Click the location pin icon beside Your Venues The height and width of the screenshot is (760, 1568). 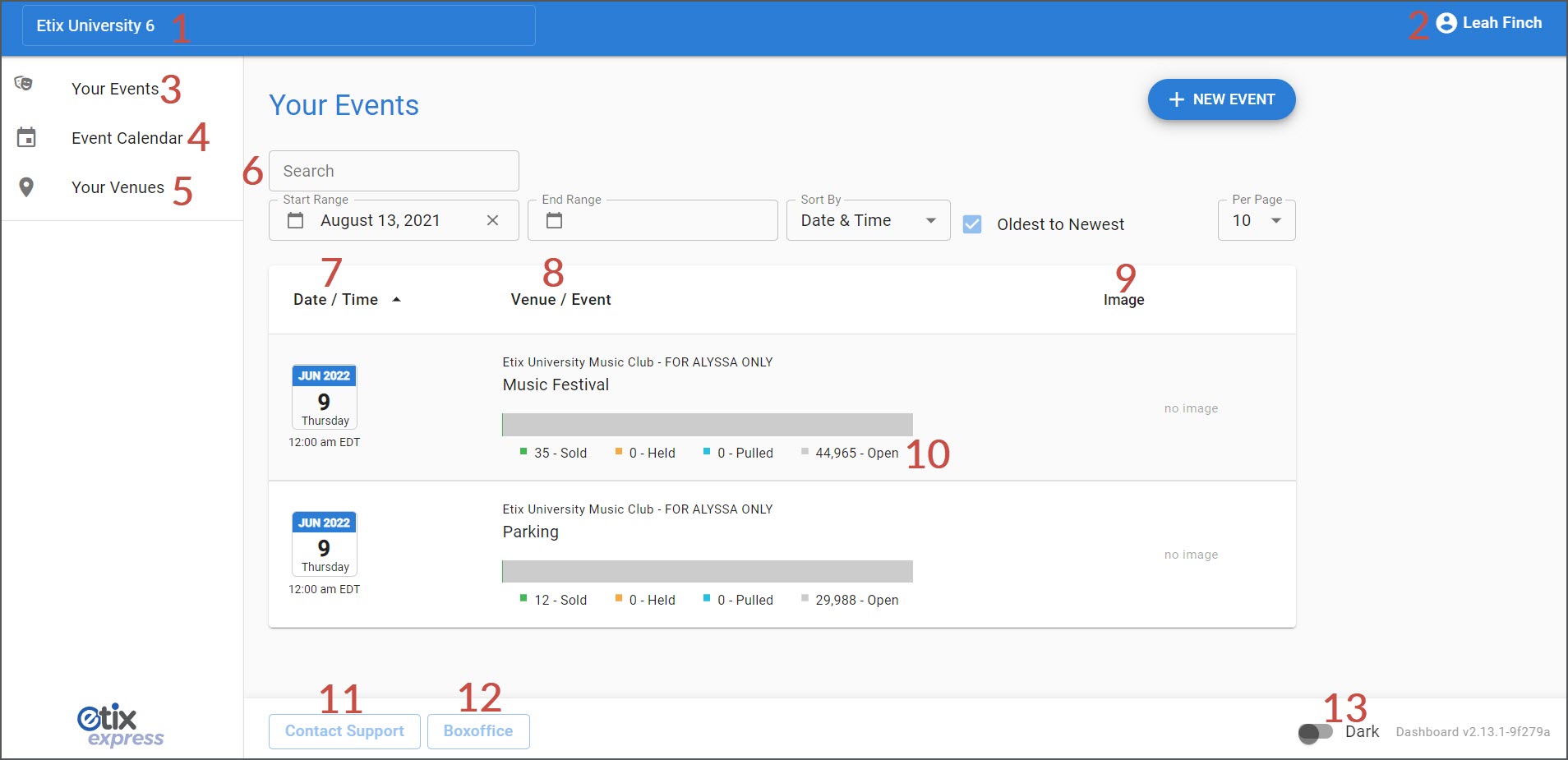pos(26,187)
